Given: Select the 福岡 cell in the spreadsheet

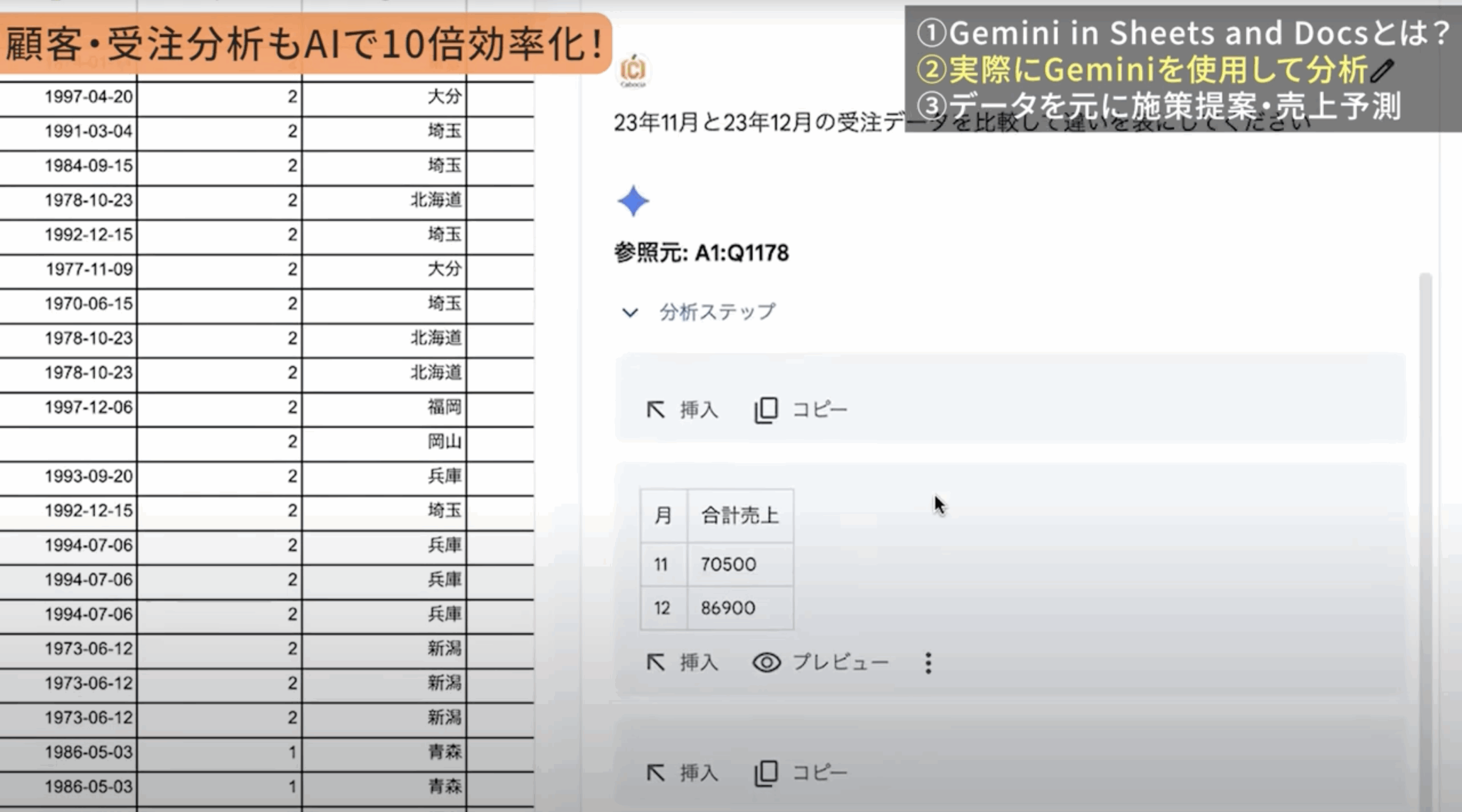Looking at the screenshot, I should pos(443,407).
